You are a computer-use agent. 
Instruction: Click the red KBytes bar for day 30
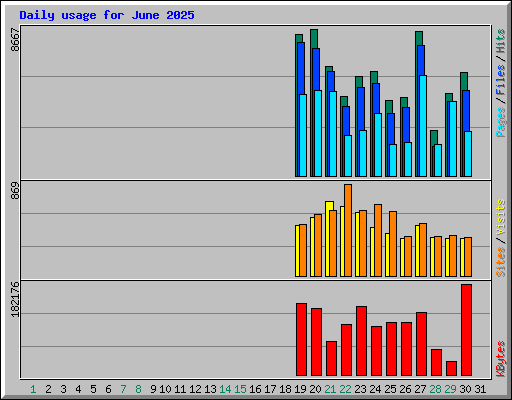(466, 330)
